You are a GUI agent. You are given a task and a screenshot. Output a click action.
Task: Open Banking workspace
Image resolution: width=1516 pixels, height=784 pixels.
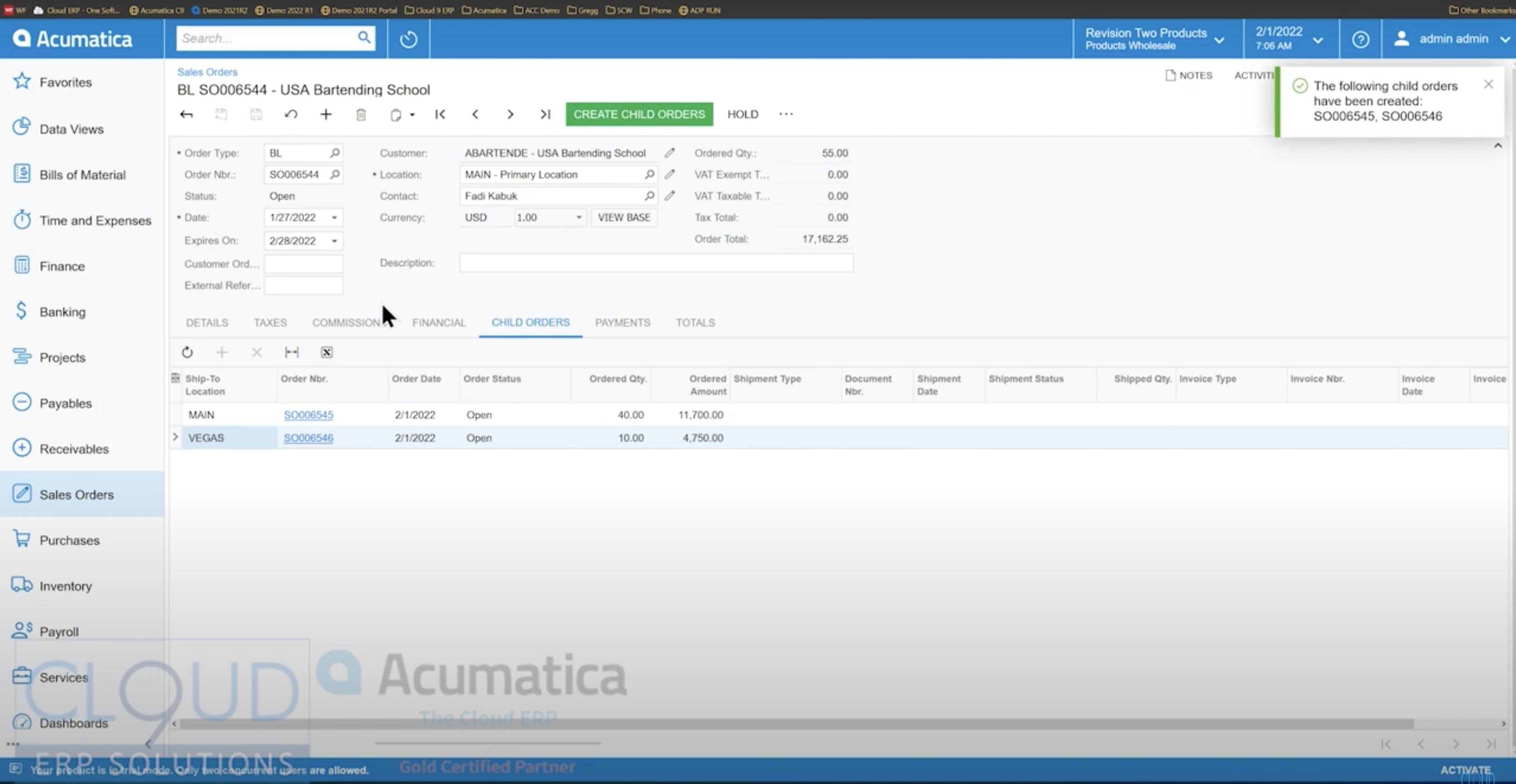49,311
